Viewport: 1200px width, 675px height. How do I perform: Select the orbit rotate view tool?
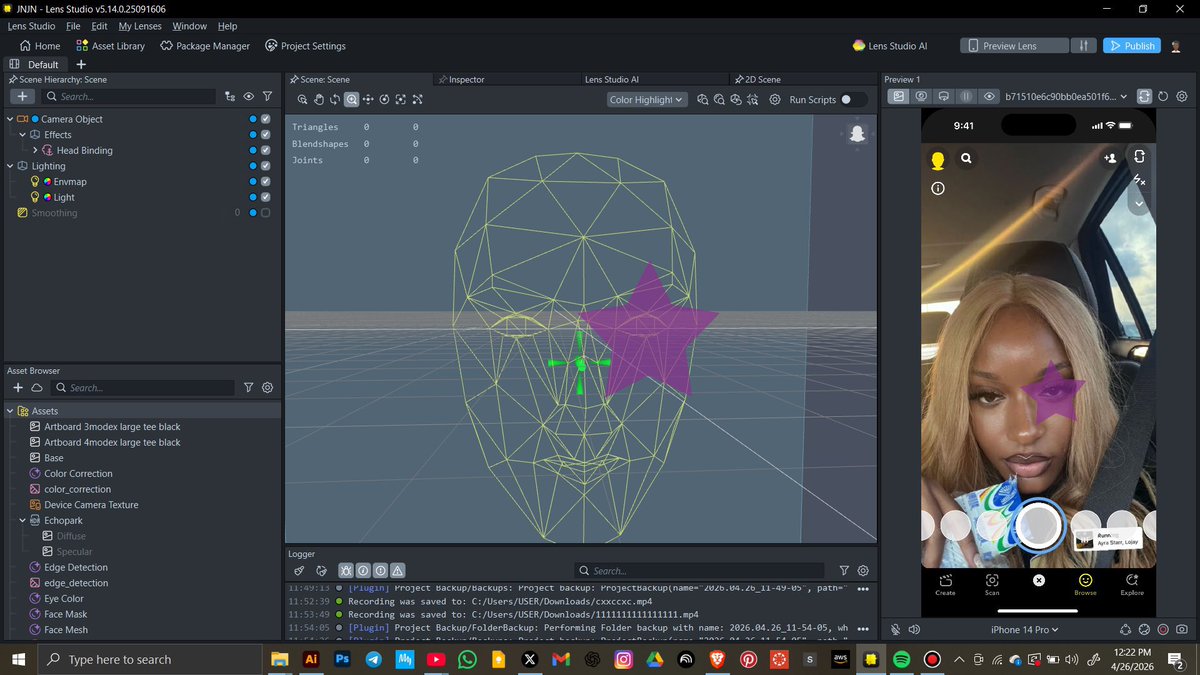coord(335,99)
